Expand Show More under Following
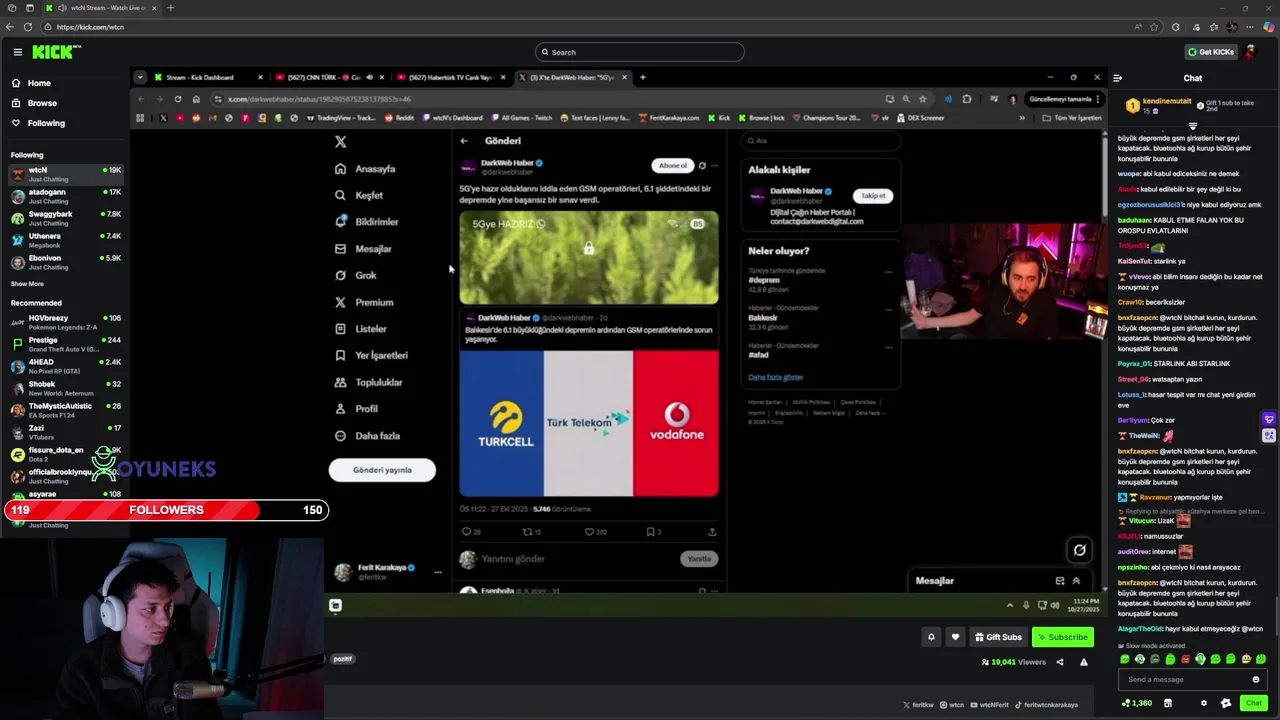 point(27,284)
